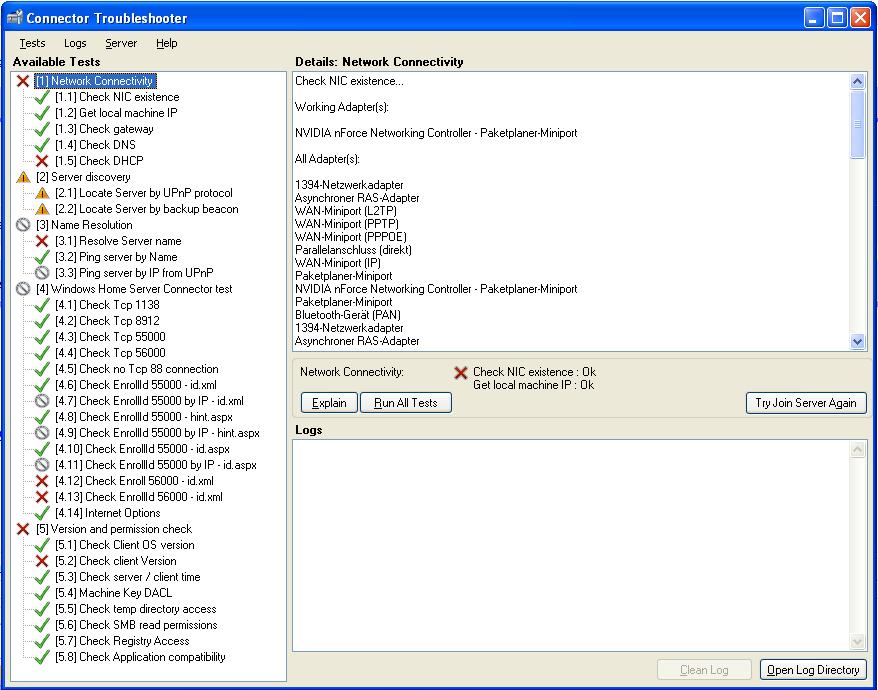Select [5] Version and permission check node

[x=114, y=529]
